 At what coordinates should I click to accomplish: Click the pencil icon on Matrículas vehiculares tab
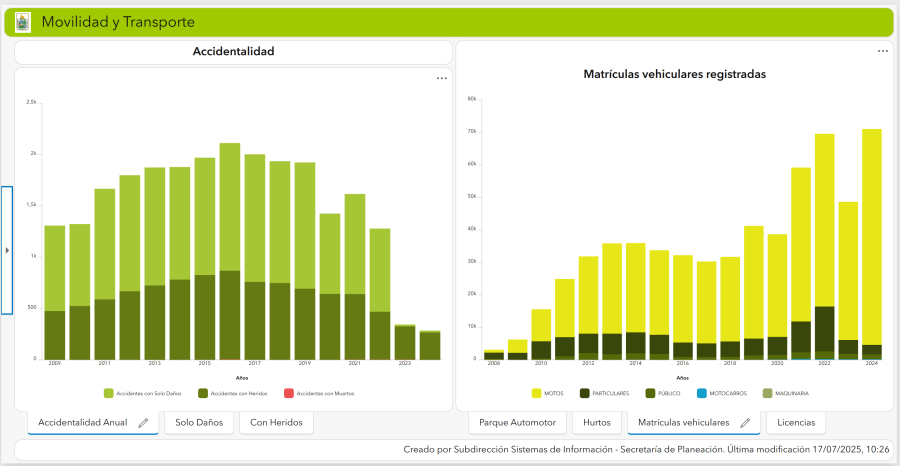coord(745,423)
